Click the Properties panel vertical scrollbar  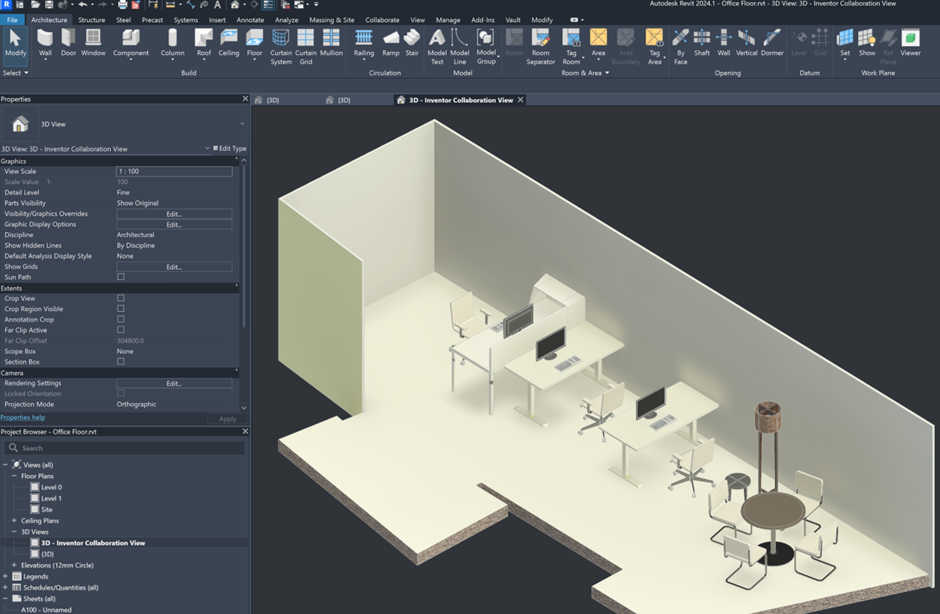tap(242, 240)
